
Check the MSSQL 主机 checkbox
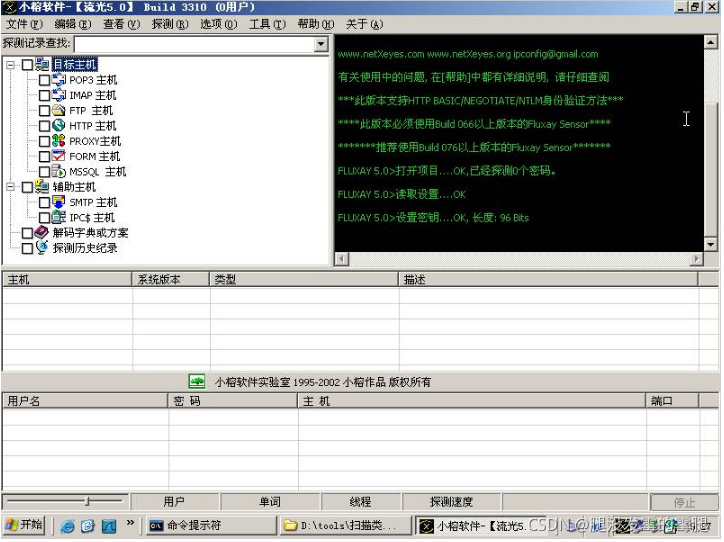[44, 172]
